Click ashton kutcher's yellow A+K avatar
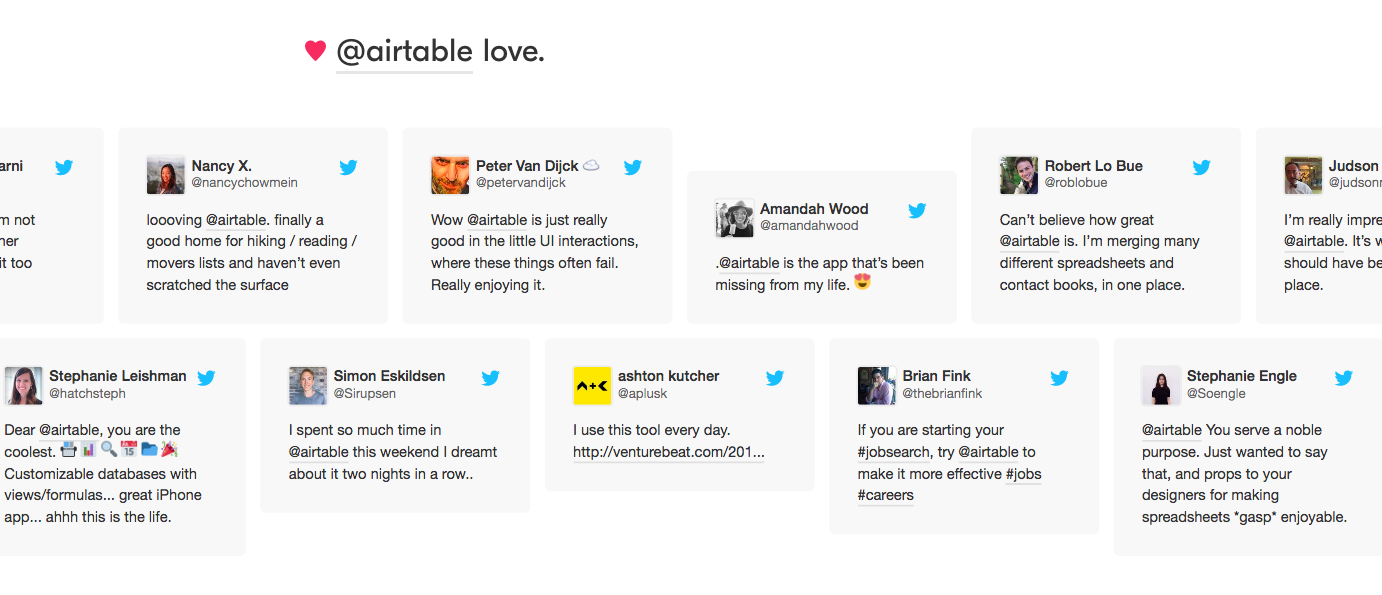The image size is (1382, 595). (x=592, y=385)
